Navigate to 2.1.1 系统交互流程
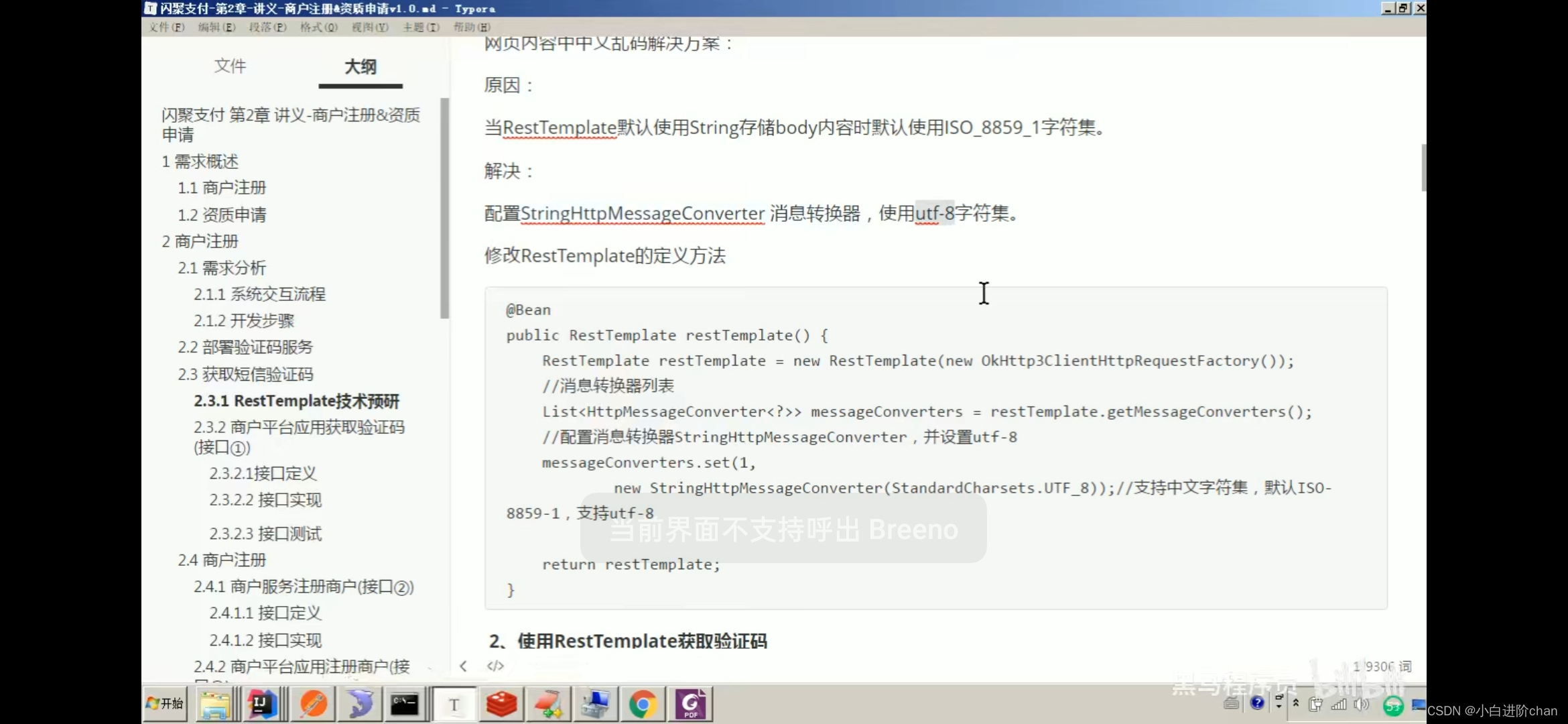The image size is (1568, 724). (x=259, y=294)
